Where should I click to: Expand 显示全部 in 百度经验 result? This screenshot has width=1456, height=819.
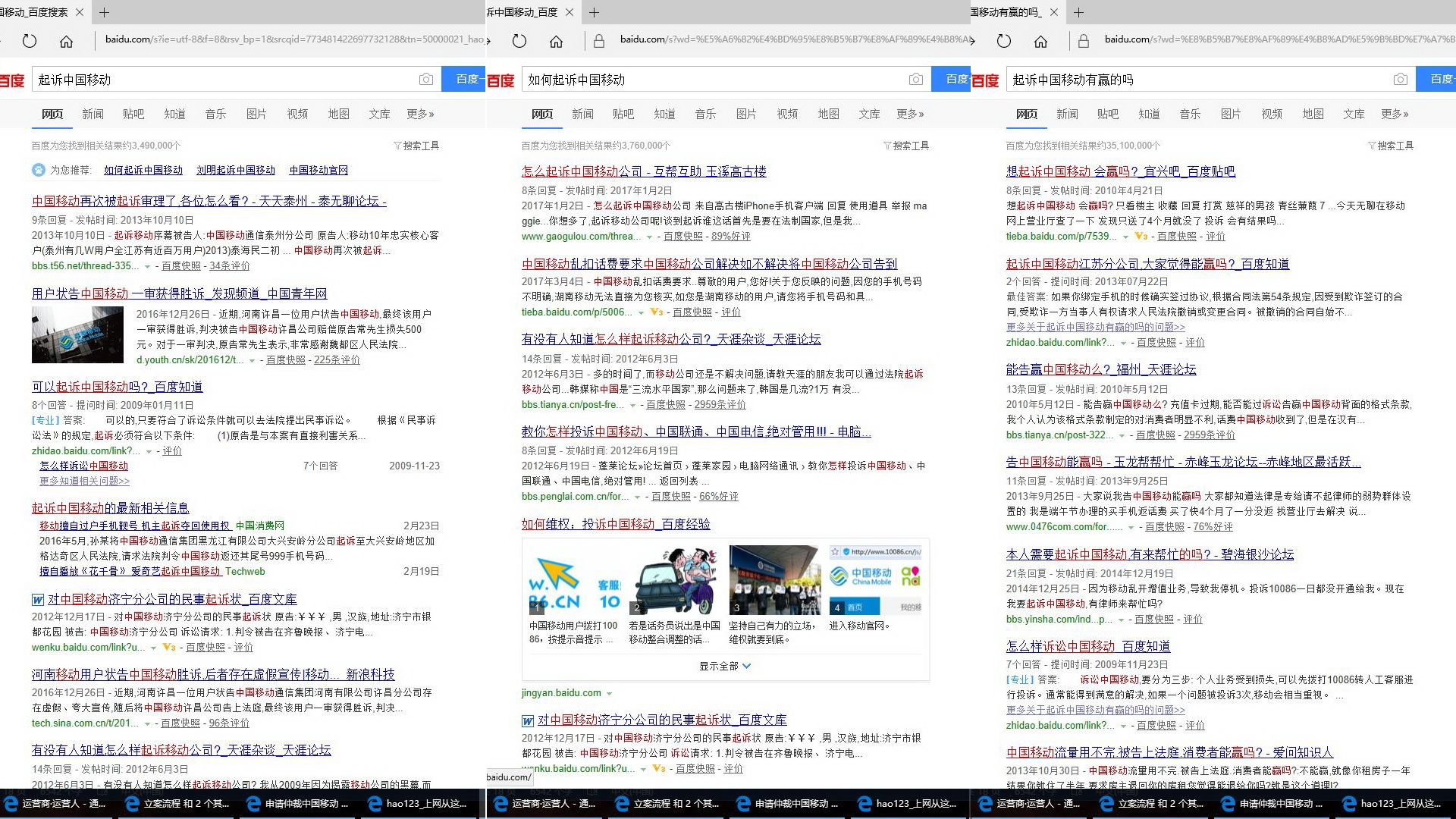[x=725, y=666]
